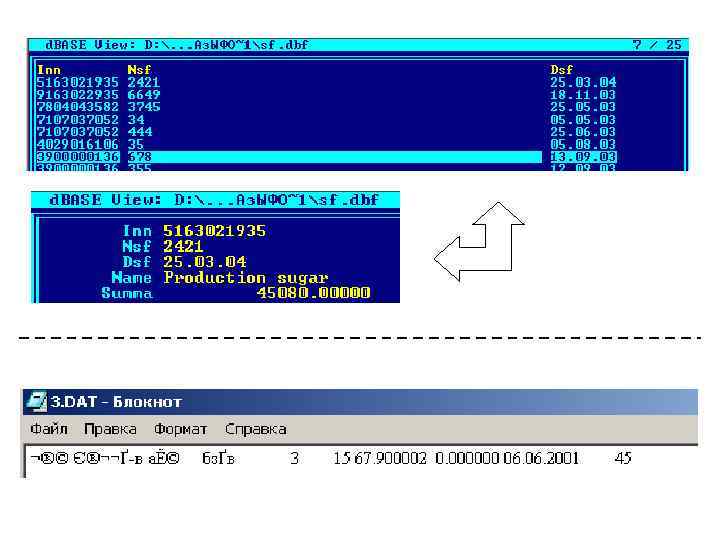
Task: Click Nsf value 2421 in the table
Action: 144,82
